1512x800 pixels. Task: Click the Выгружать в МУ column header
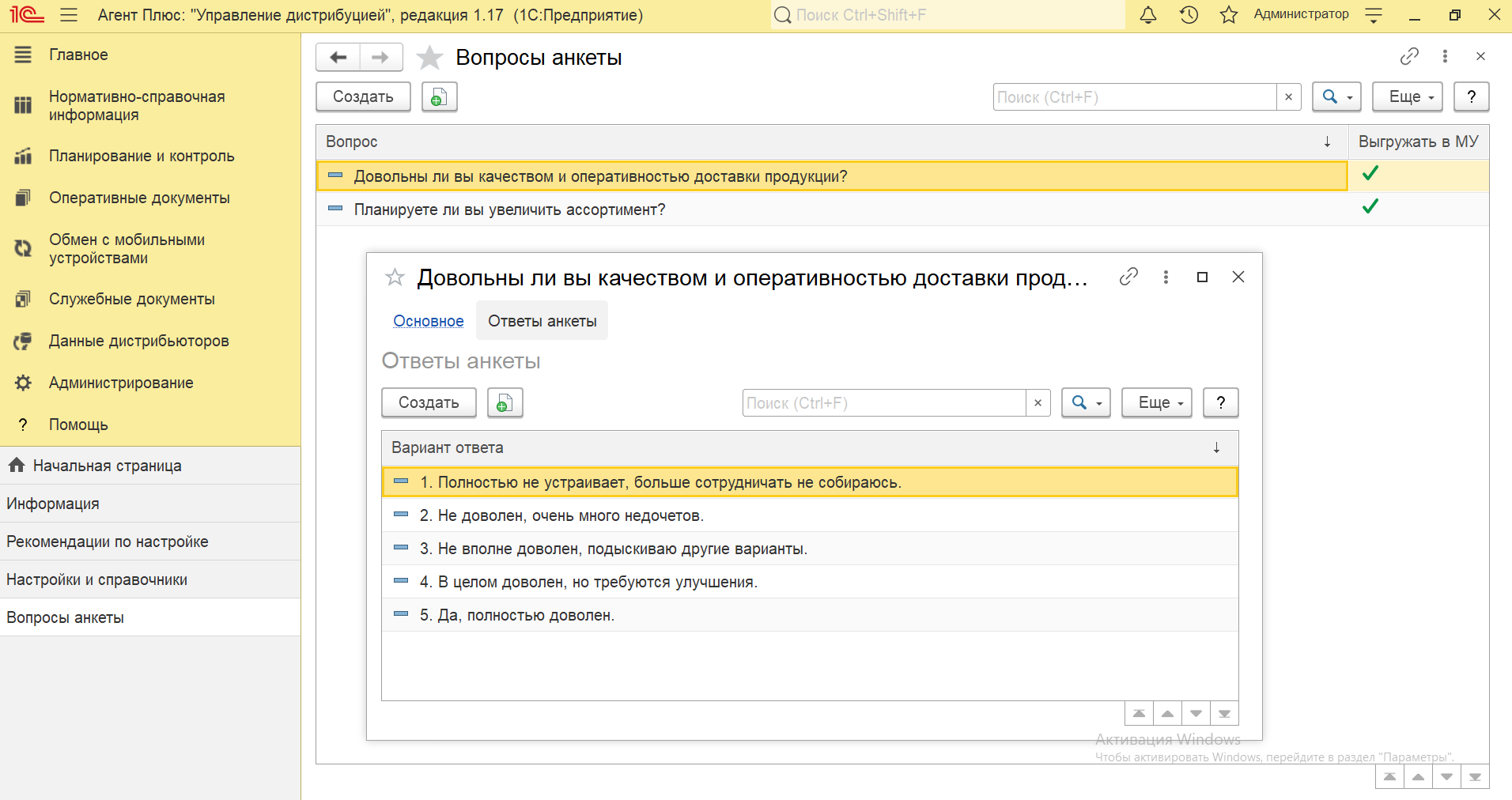pyautogui.click(x=1419, y=142)
